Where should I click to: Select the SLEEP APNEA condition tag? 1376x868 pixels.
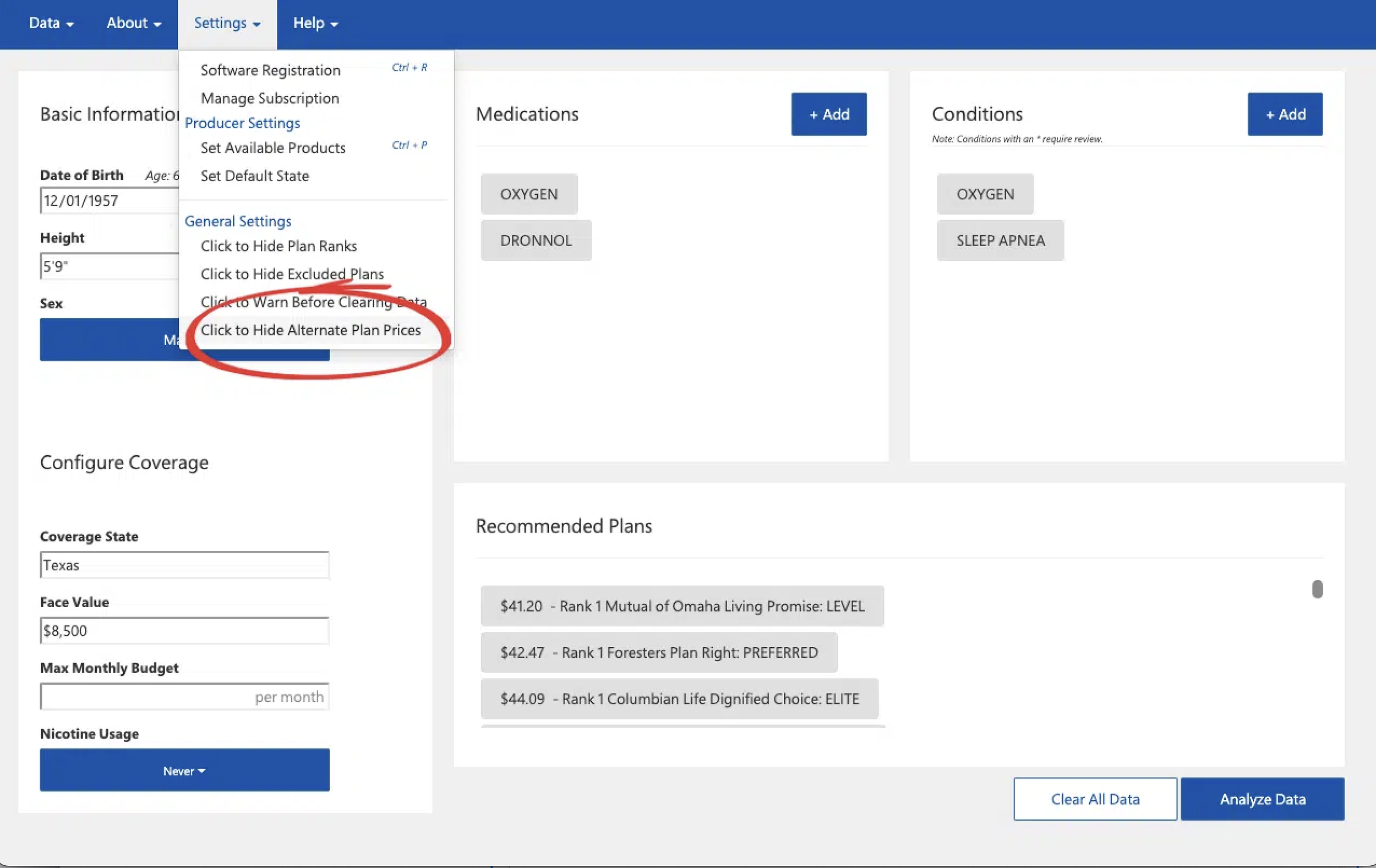click(1000, 241)
